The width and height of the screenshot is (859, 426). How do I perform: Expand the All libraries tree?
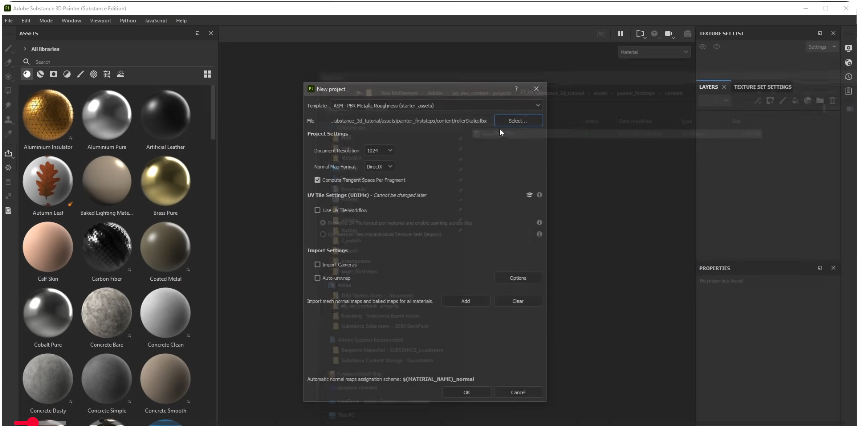point(25,49)
